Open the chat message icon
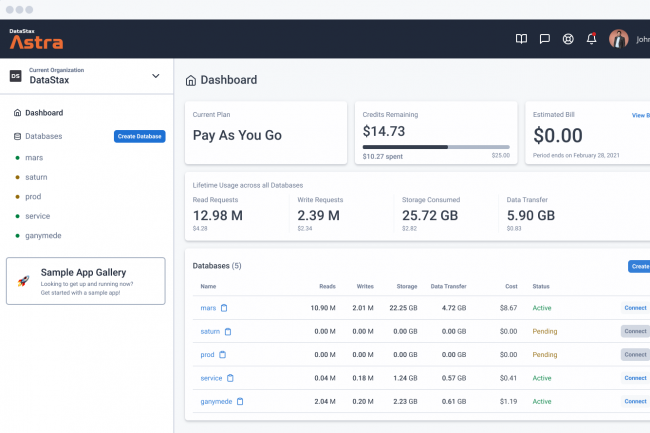This screenshot has width=650, height=433. click(x=544, y=39)
